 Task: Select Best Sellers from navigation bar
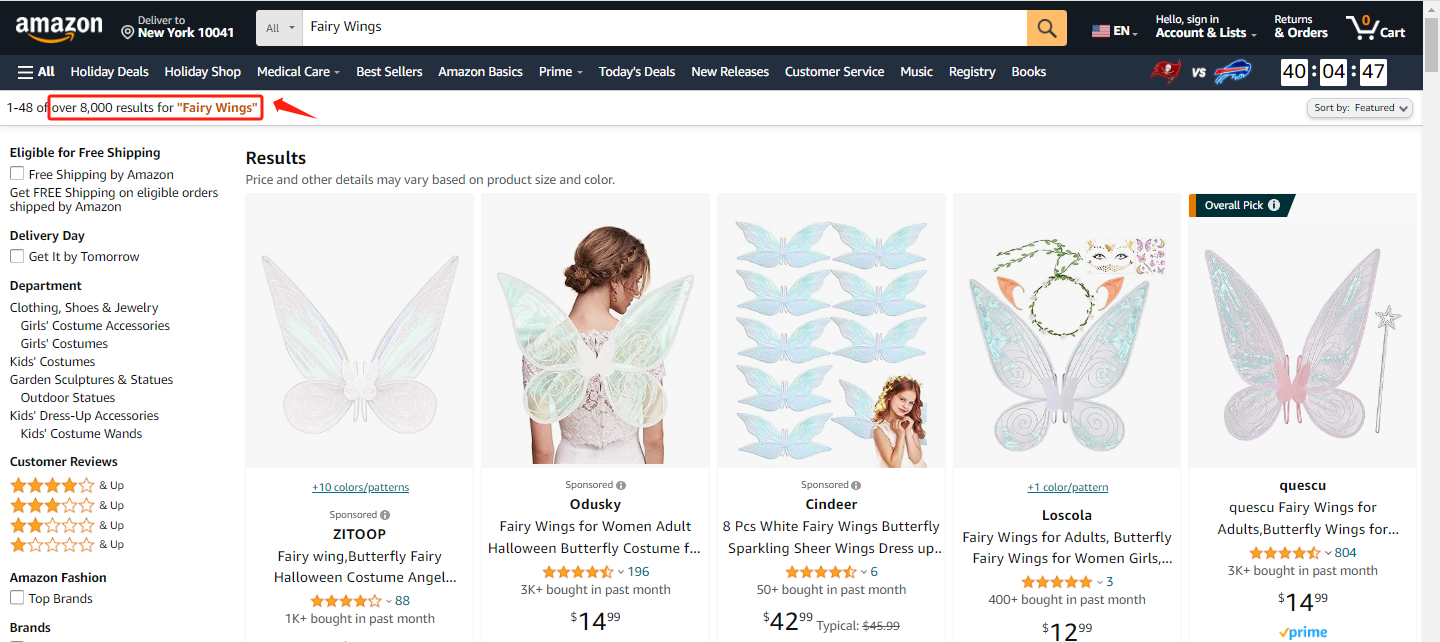tap(389, 72)
